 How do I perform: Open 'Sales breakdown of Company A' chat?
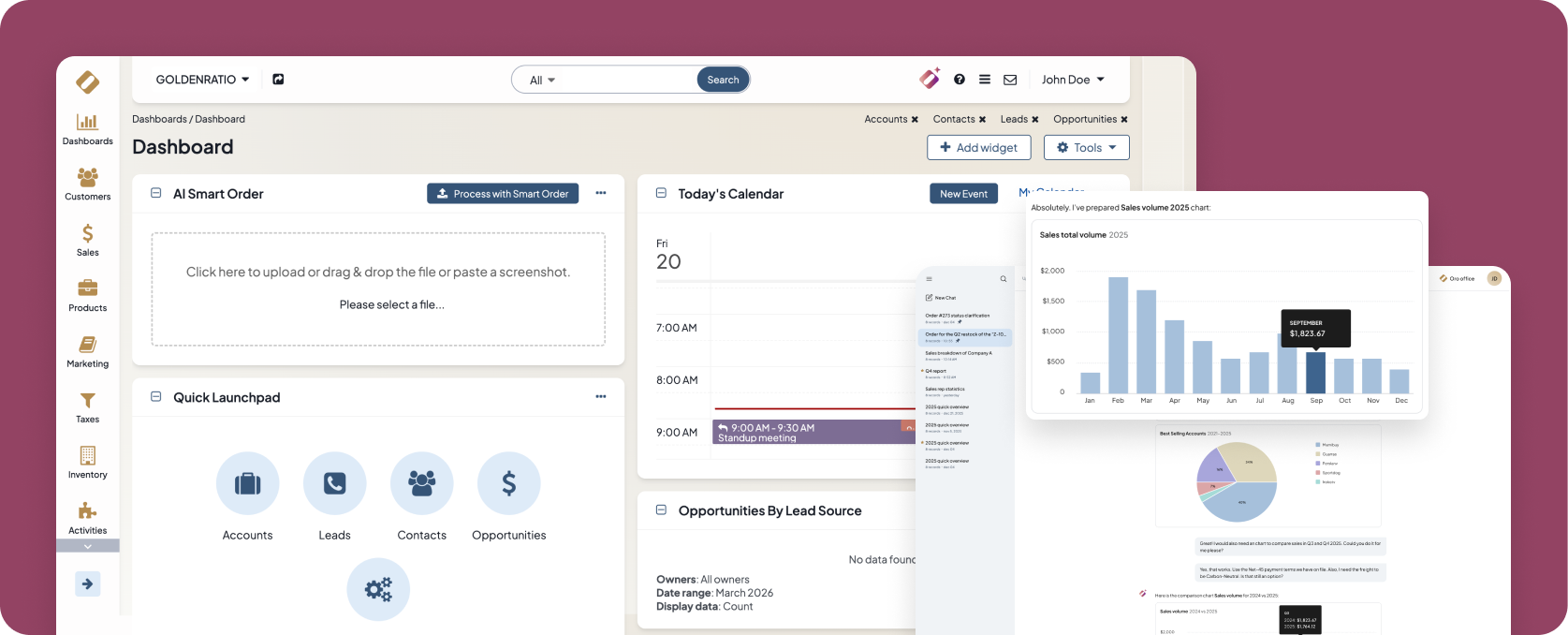[x=964, y=356]
